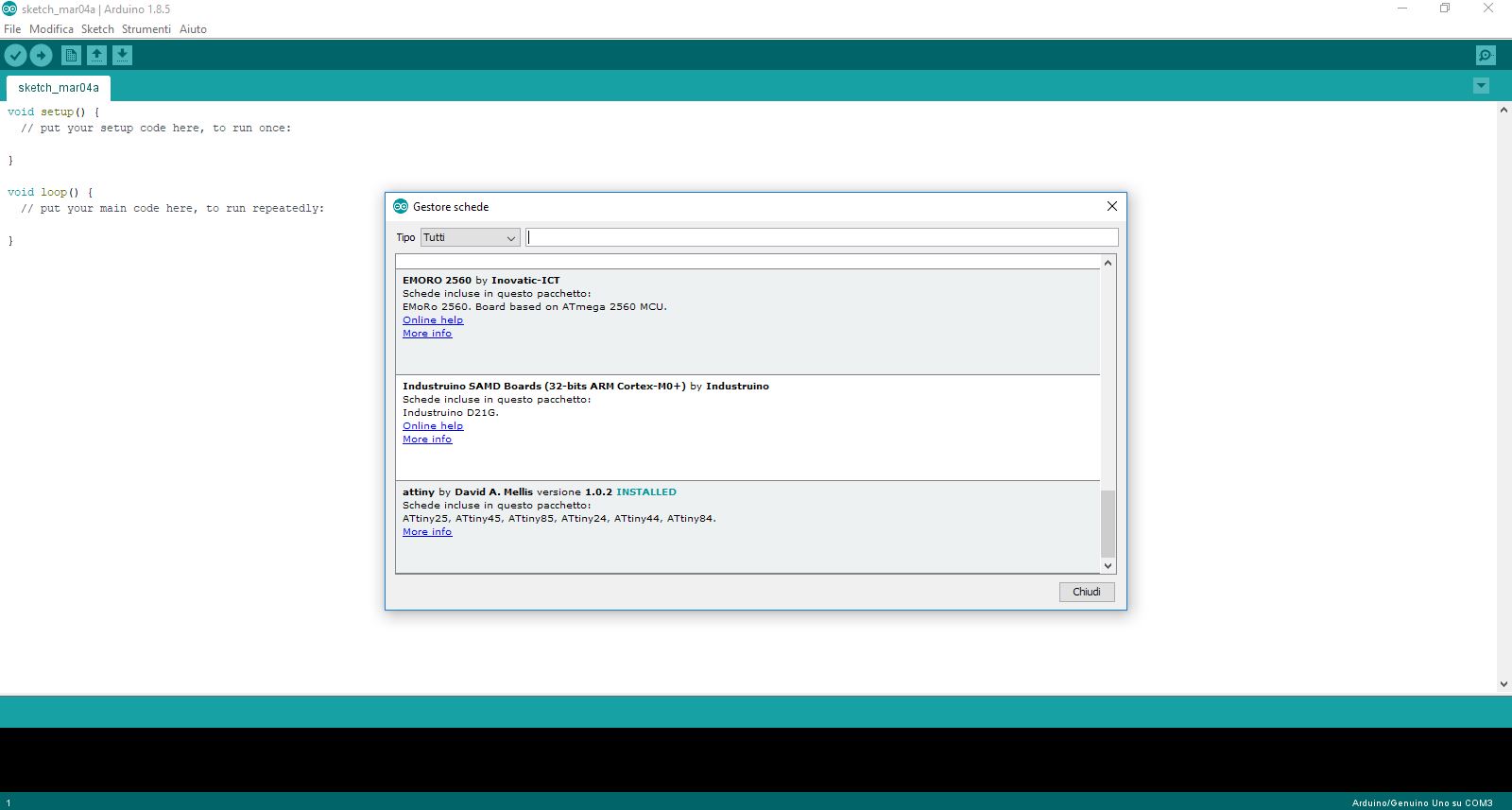Save the sketch with the Save icon
Viewport: 1512px width, 810px height.
coord(122,56)
